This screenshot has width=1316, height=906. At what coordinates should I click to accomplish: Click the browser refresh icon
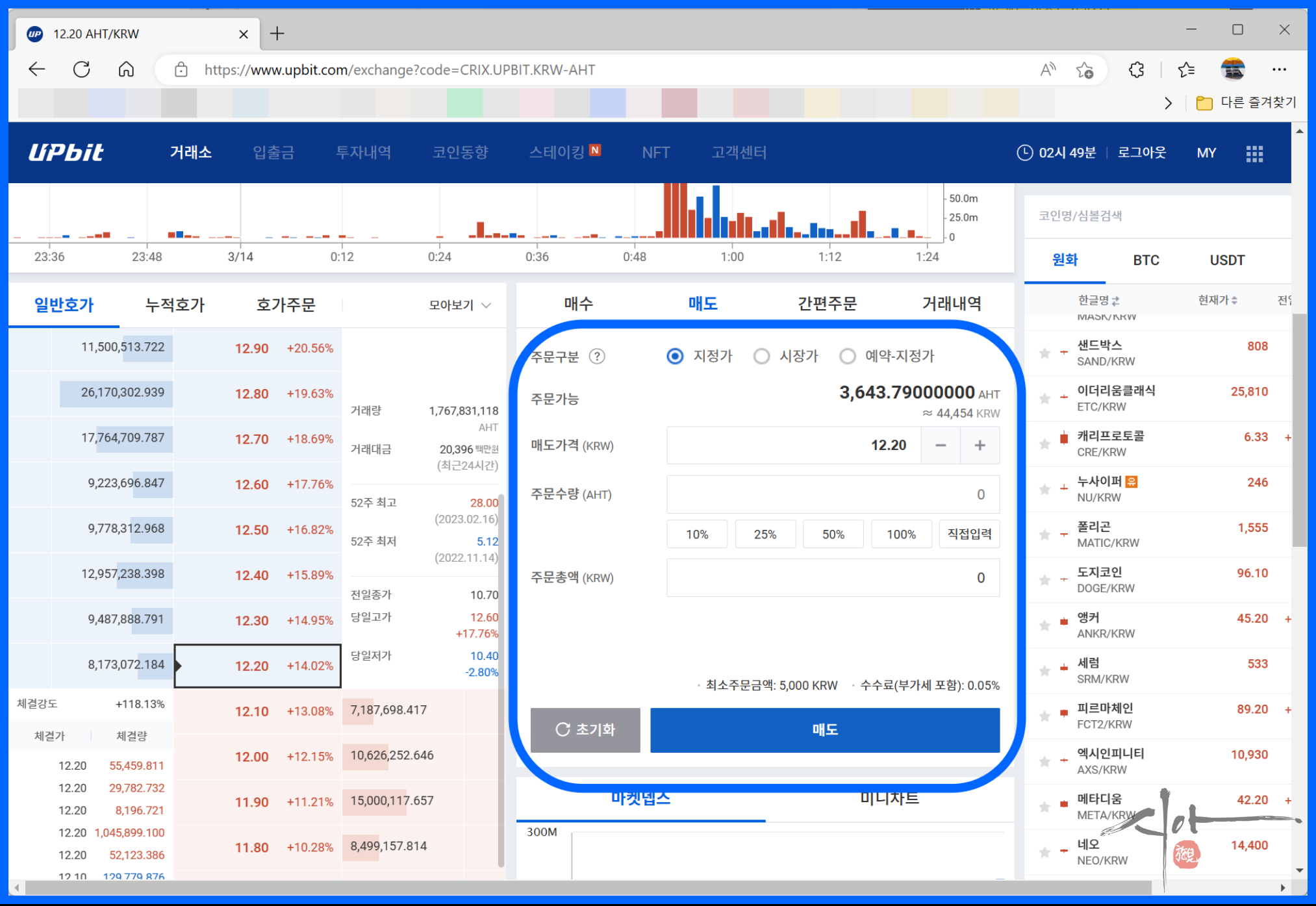[x=82, y=69]
